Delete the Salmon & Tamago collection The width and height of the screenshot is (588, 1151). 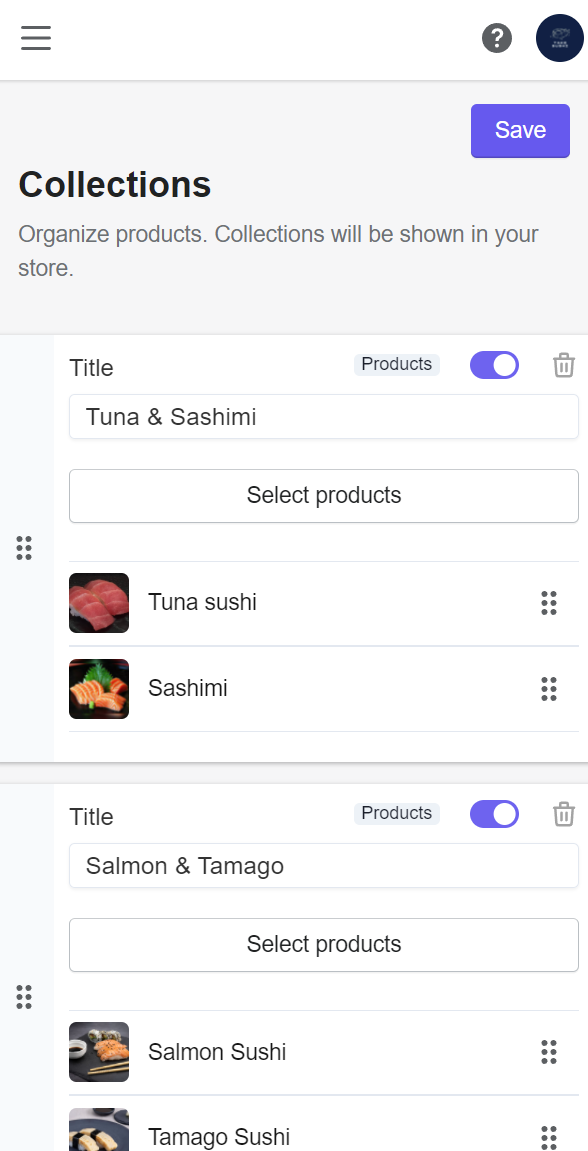tap(564, 814)
